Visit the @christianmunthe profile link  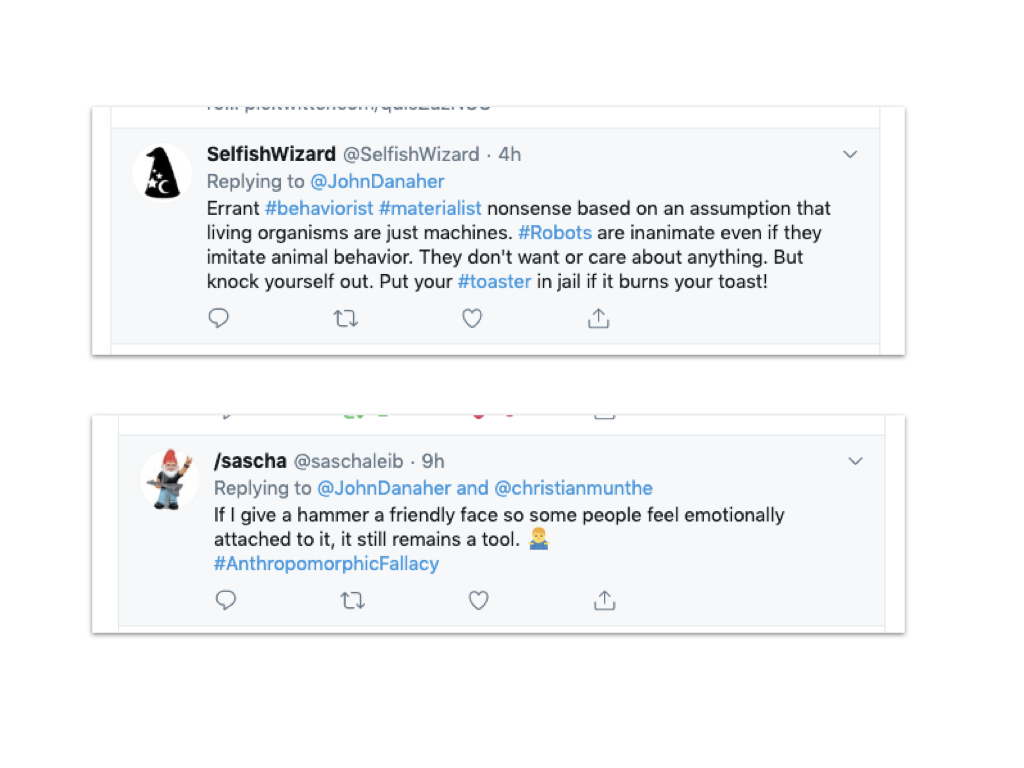[x=573, y=488]
